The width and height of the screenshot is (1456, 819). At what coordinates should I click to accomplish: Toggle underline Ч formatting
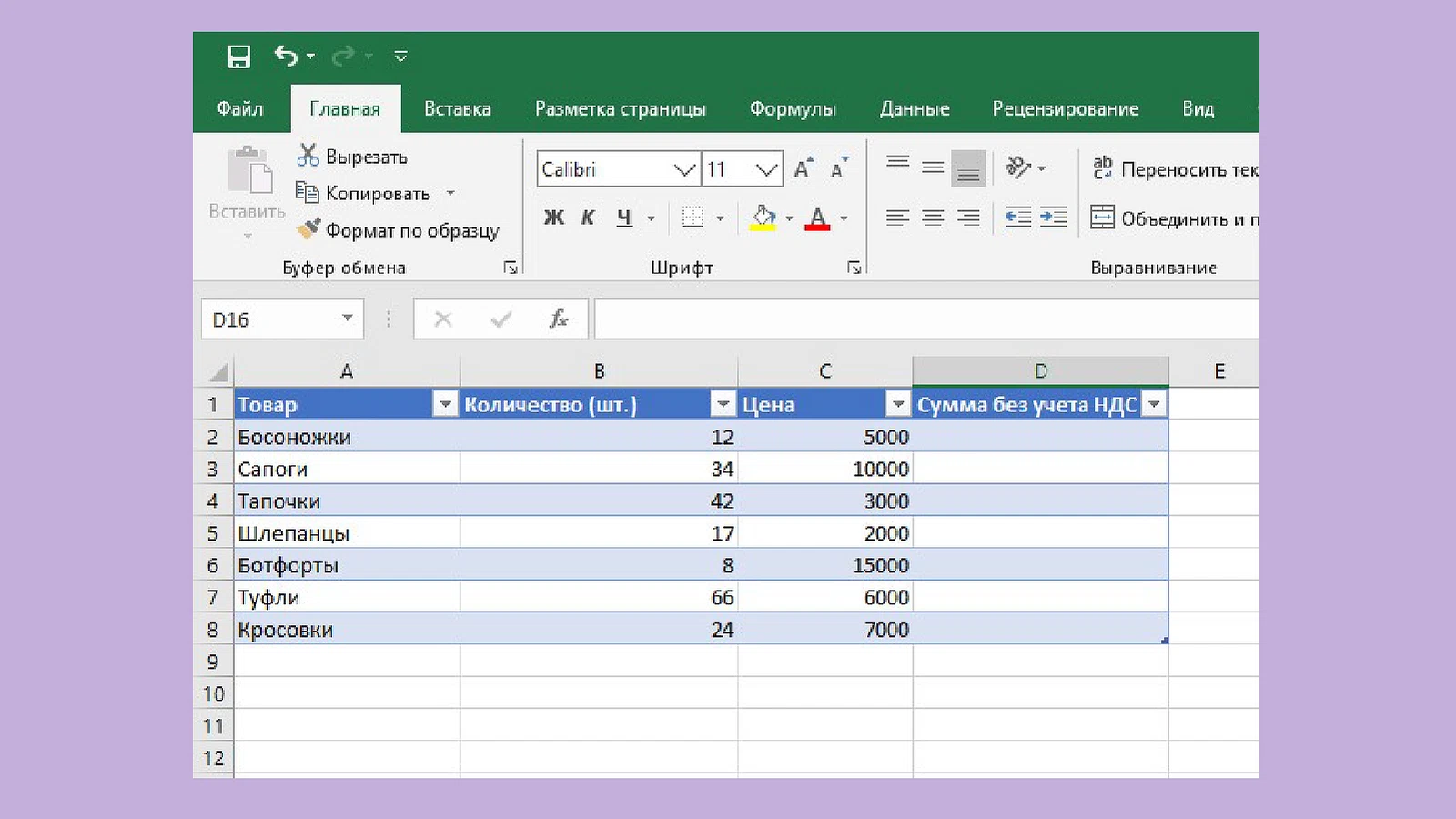point(623,217)
